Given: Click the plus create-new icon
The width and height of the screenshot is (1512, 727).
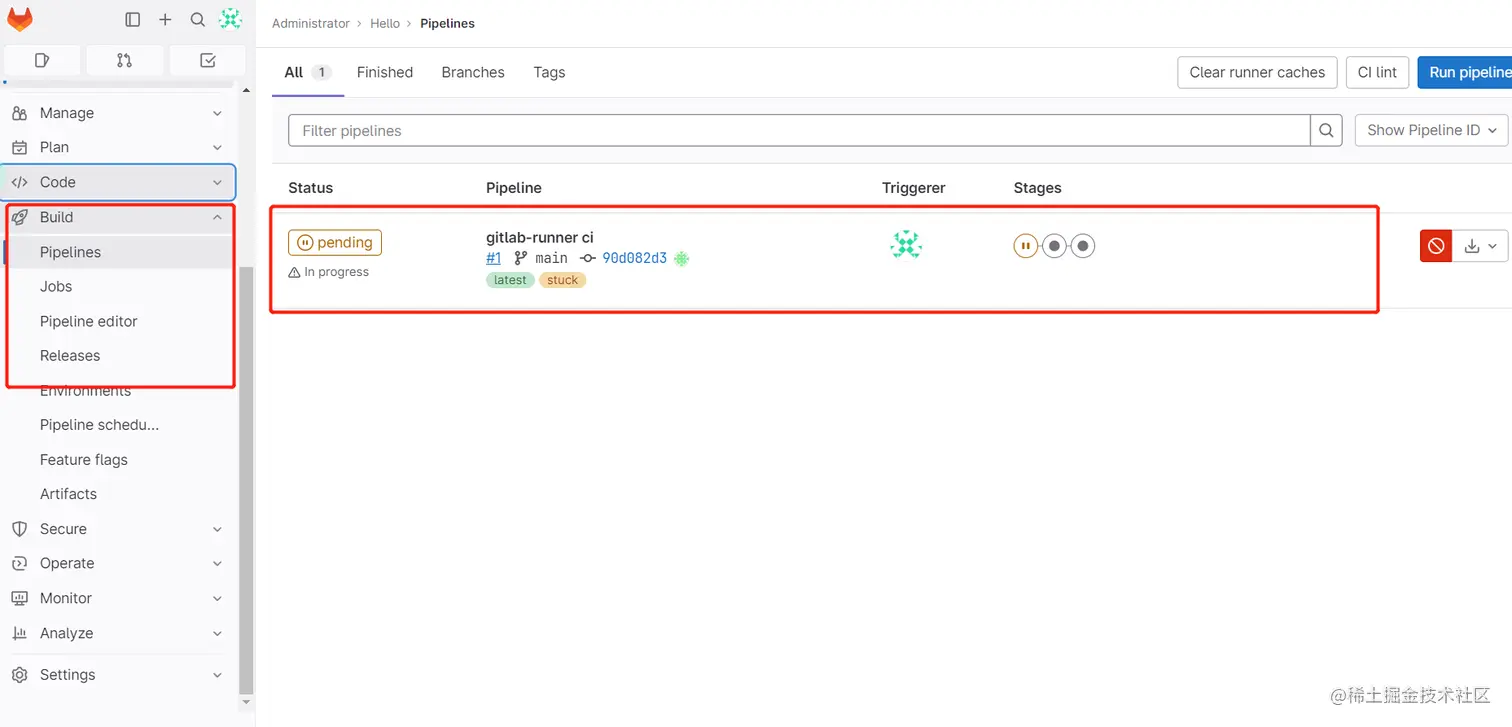Looking at the screenshot, I should (x=166, y=19).
